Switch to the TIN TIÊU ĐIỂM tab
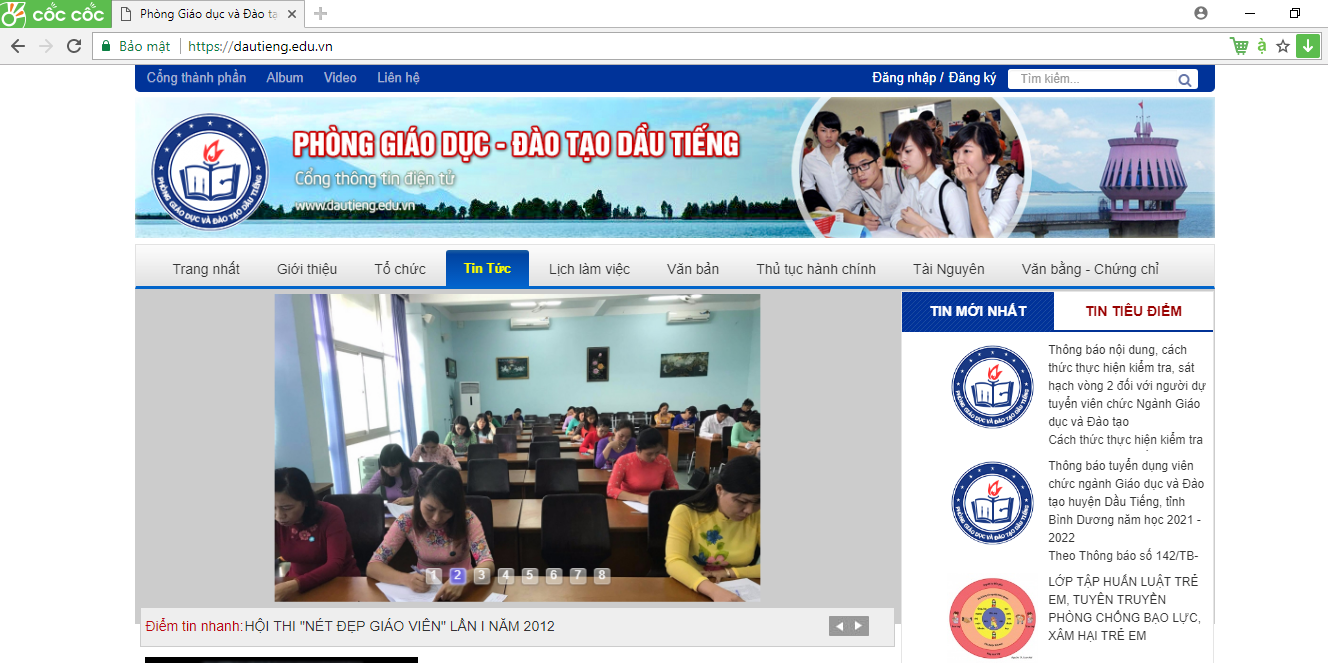The image size is (1328, 663). [x=1134, y=311]
